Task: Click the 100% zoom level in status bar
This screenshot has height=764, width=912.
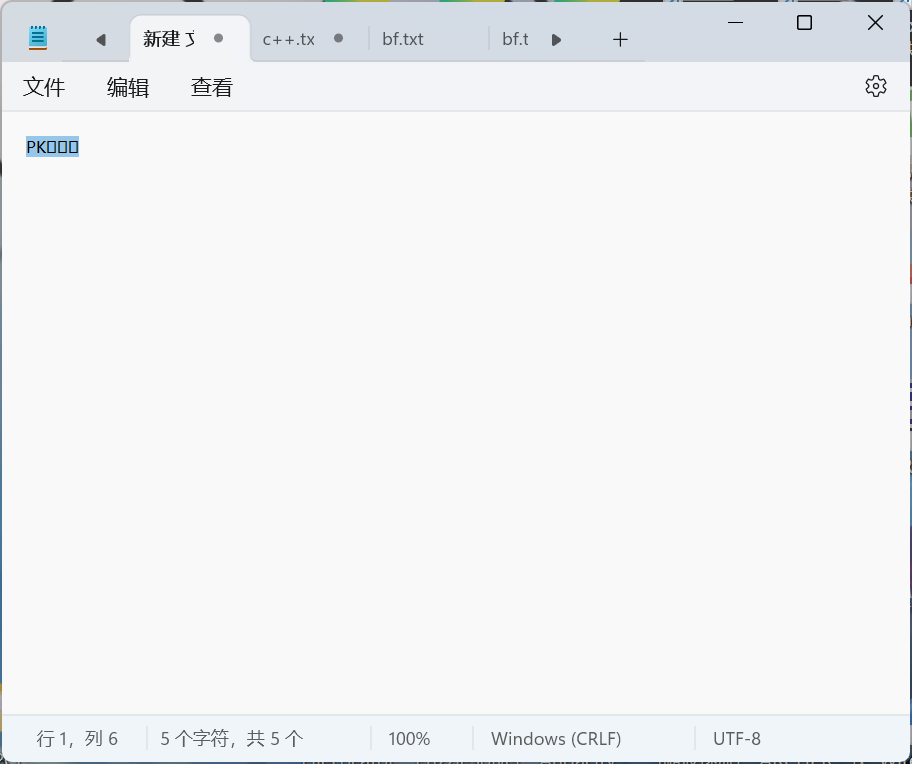Action: point(409,739)
